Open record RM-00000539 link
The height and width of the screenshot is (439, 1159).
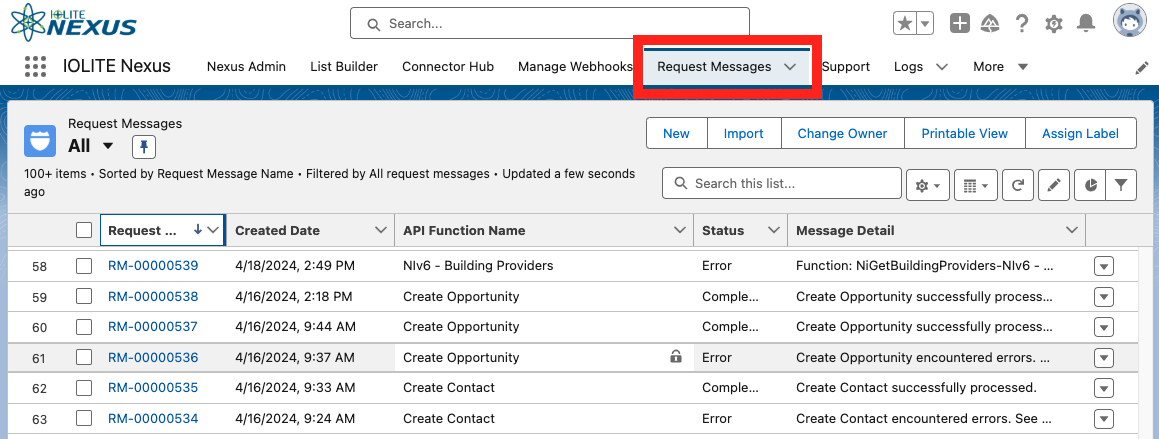[153, 265]
